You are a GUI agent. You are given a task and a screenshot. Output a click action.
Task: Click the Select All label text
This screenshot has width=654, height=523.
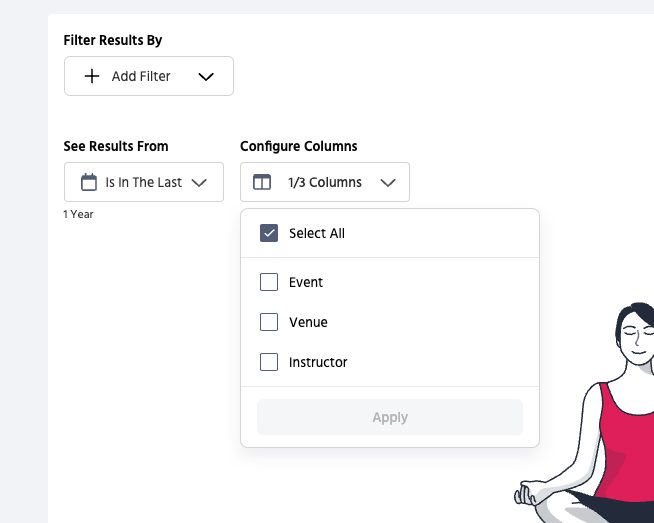click(x=317, y=233)
